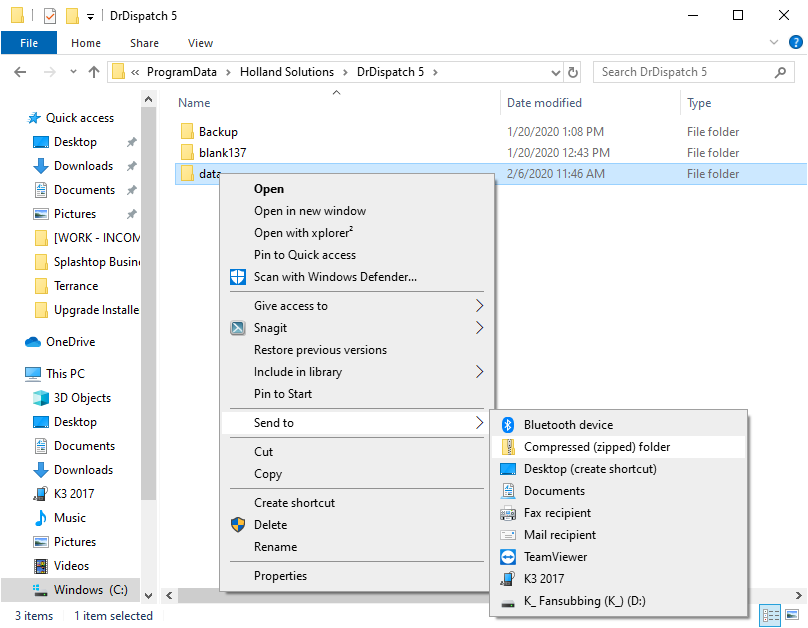Select Quick access in navigation pane

tap(79, 118)
